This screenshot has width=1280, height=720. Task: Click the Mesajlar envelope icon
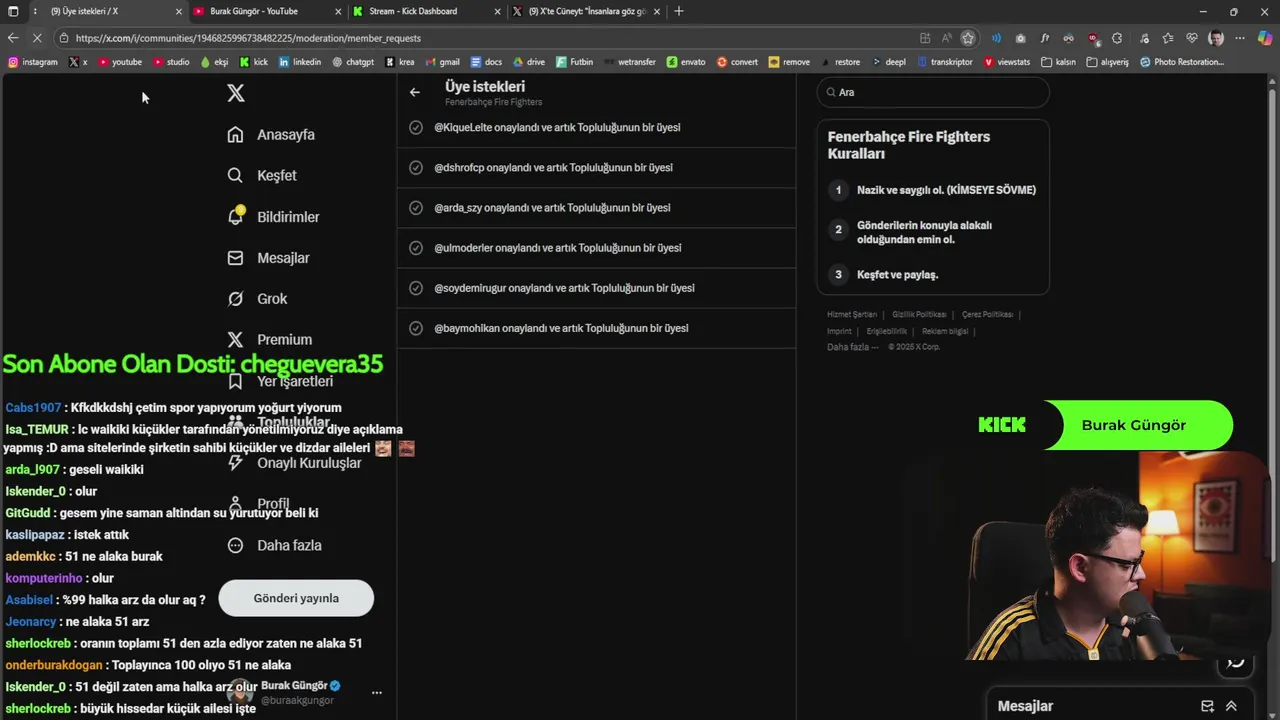(235, 258)
